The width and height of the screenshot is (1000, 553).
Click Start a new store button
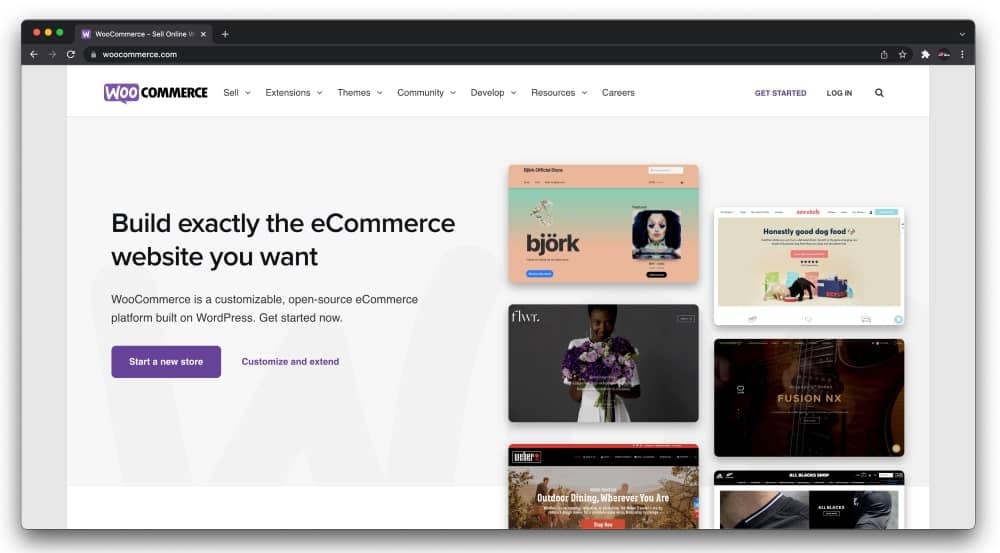166,362
